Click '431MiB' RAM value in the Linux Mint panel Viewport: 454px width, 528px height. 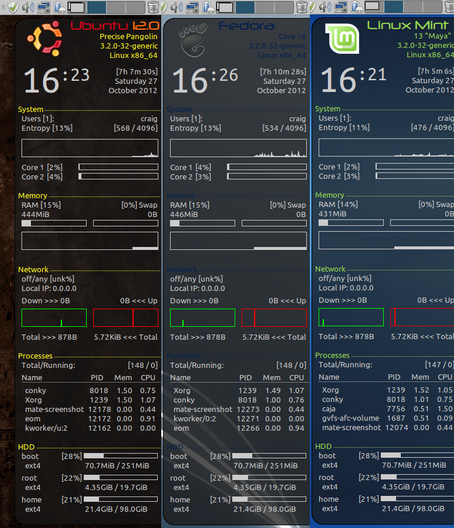(x=332, y=214)
